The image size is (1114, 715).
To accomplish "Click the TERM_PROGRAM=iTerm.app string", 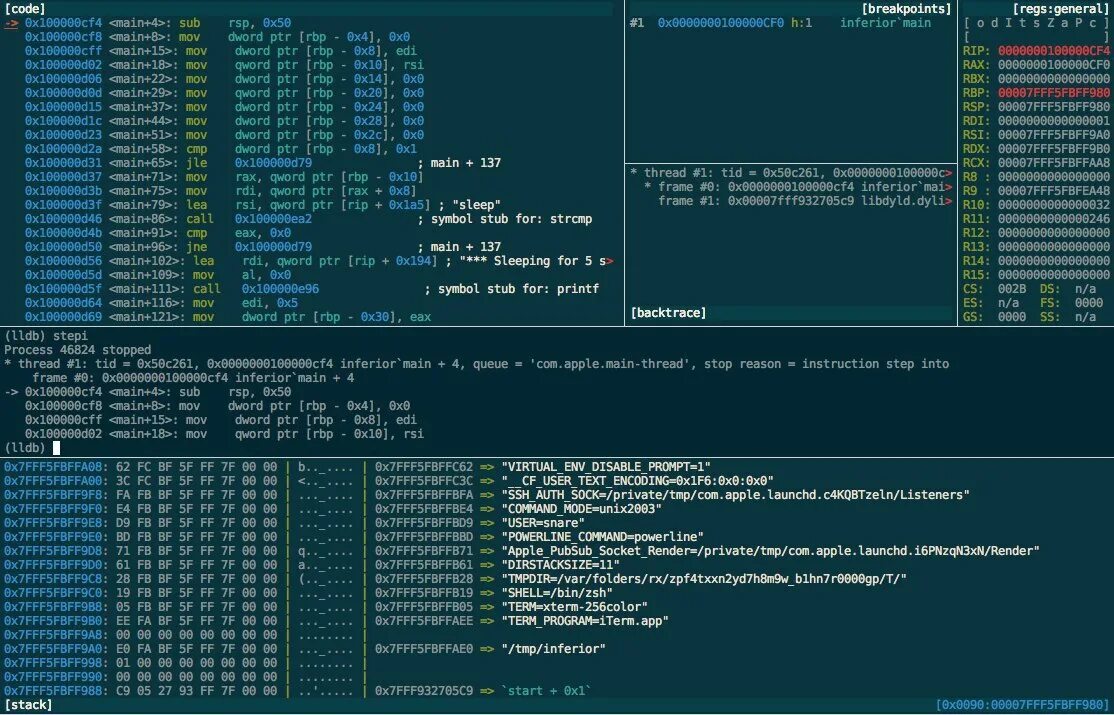I will pos(585,620).
